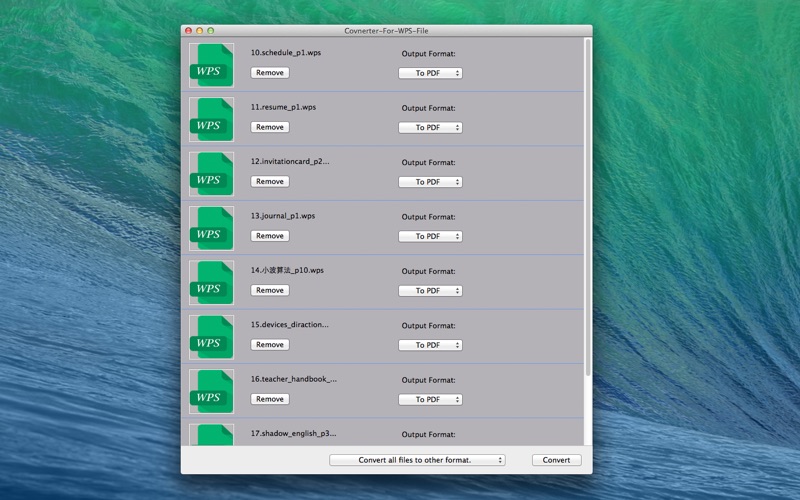The image size is (800, 500).
Task: Click the vertical scrollbar of file list
Action: coord(588,207)
